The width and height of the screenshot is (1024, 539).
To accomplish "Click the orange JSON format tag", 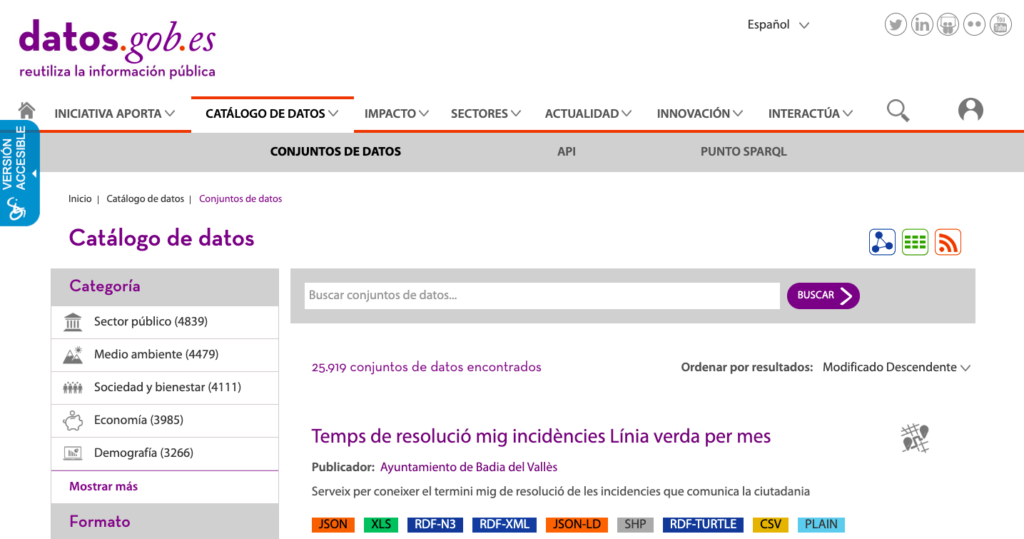I will tap(333, 524).
